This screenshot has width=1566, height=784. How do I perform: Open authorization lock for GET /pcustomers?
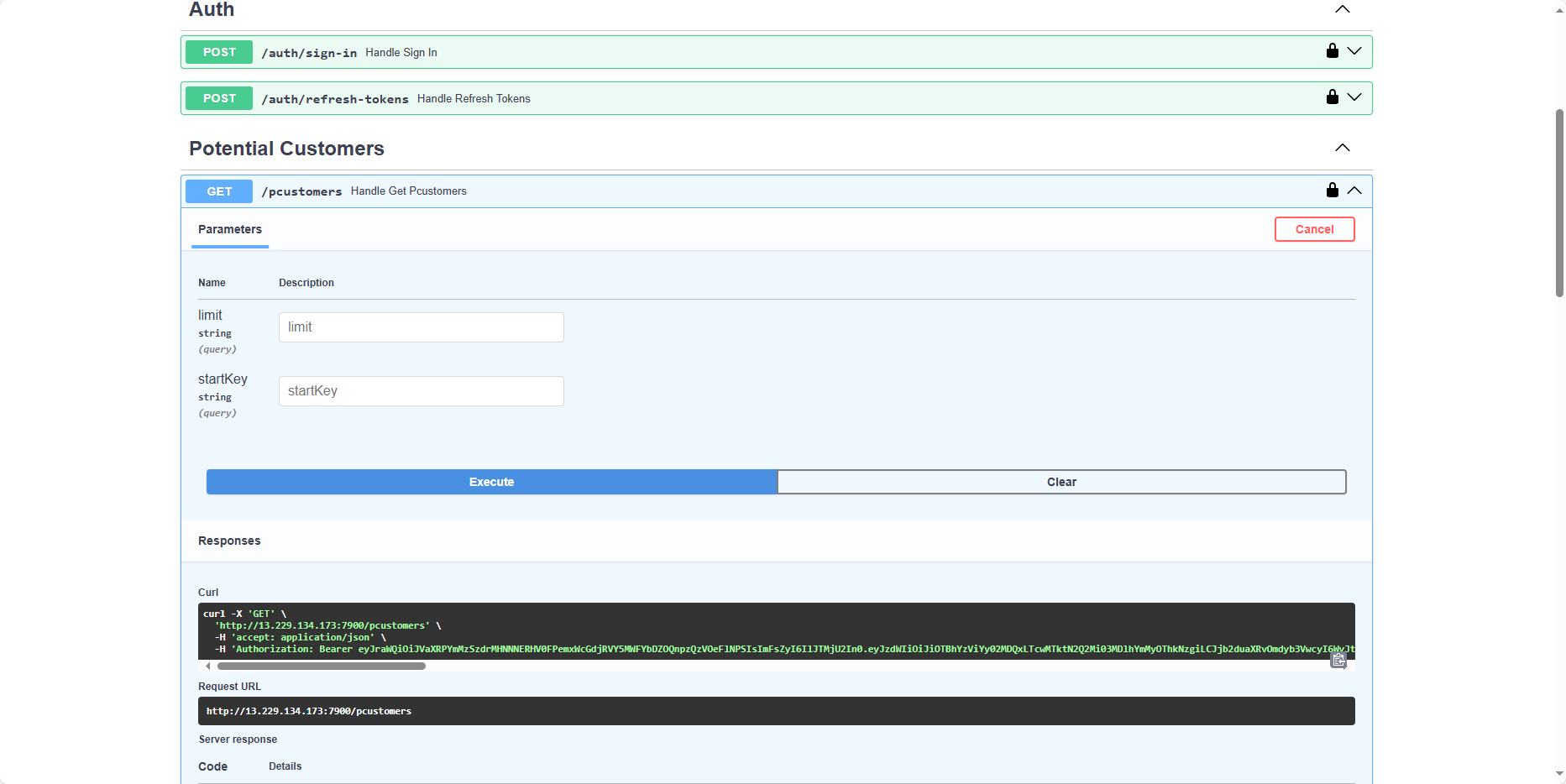pyautogui.click(x=1332, y=191)
